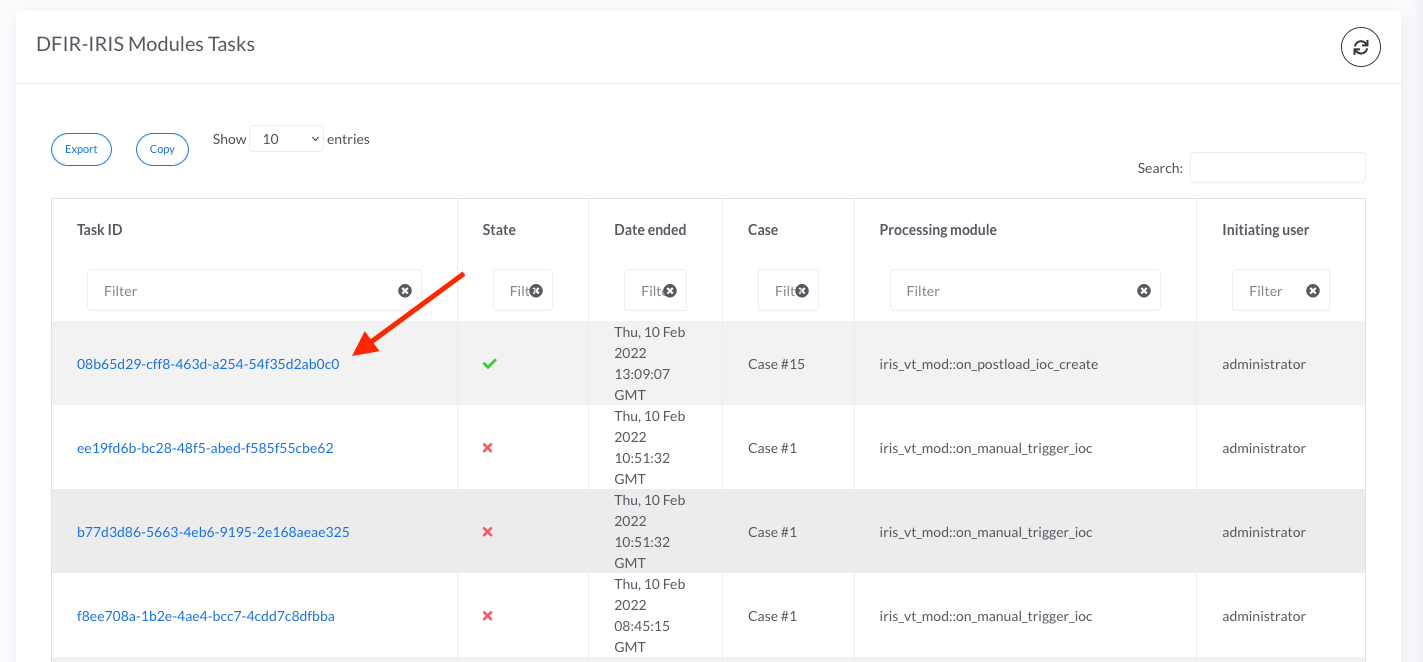Viewport: 1423px width, 662px height.
Task: Sort by Date ended column header
Action: tap(650, 230)
